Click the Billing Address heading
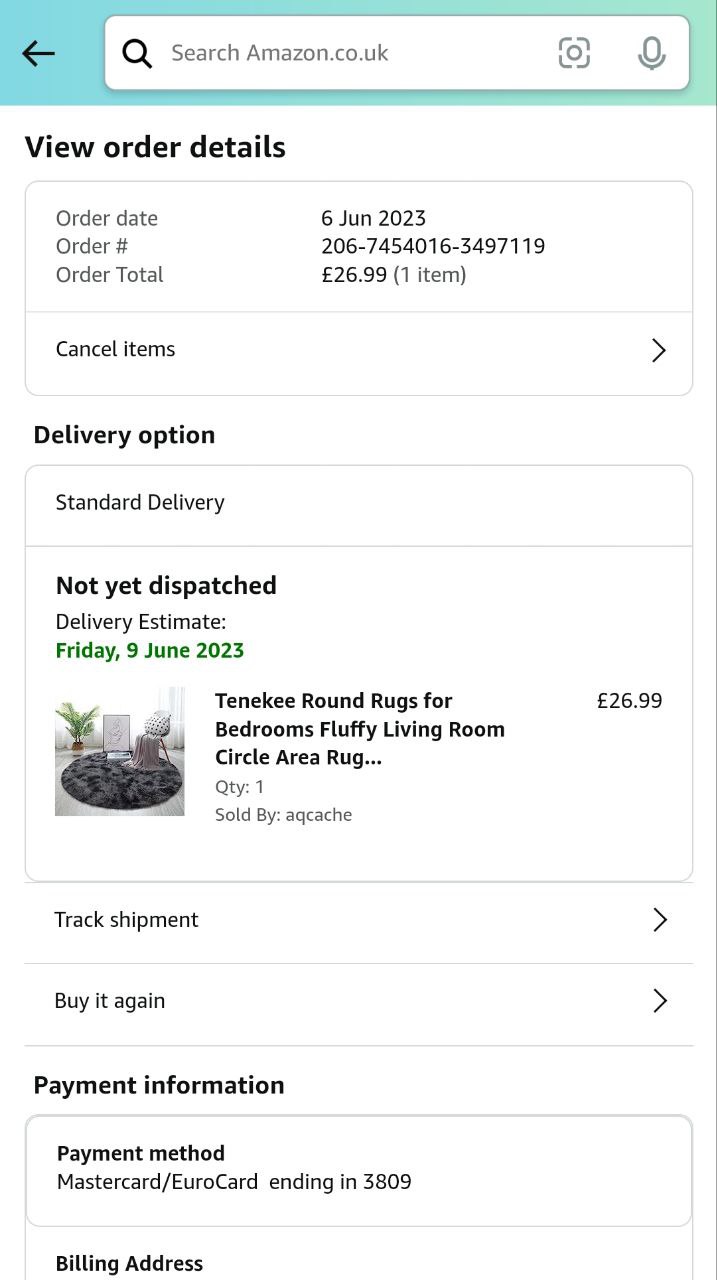717x1280 pixels. [x=129, y=1264]
